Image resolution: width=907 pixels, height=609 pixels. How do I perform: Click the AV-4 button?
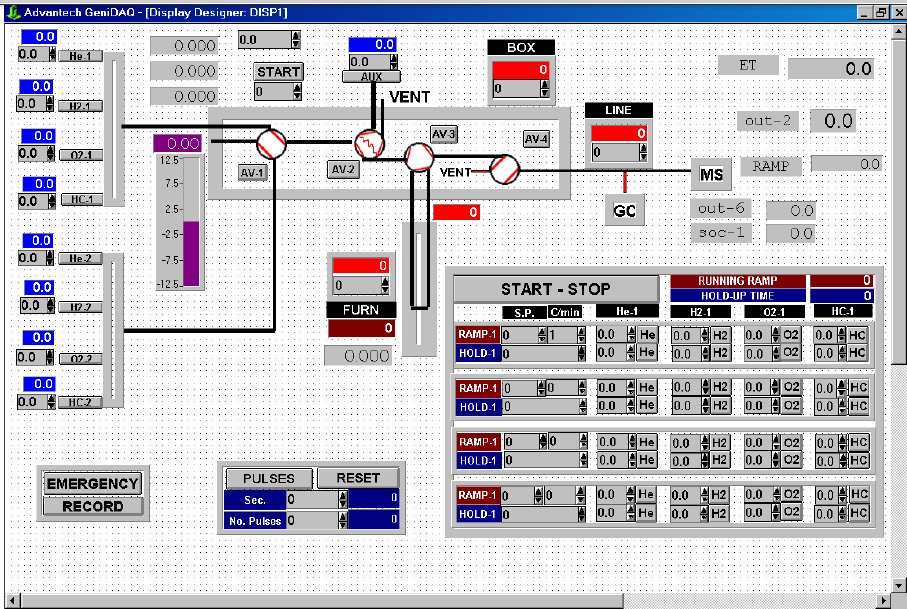click(536, 139)
